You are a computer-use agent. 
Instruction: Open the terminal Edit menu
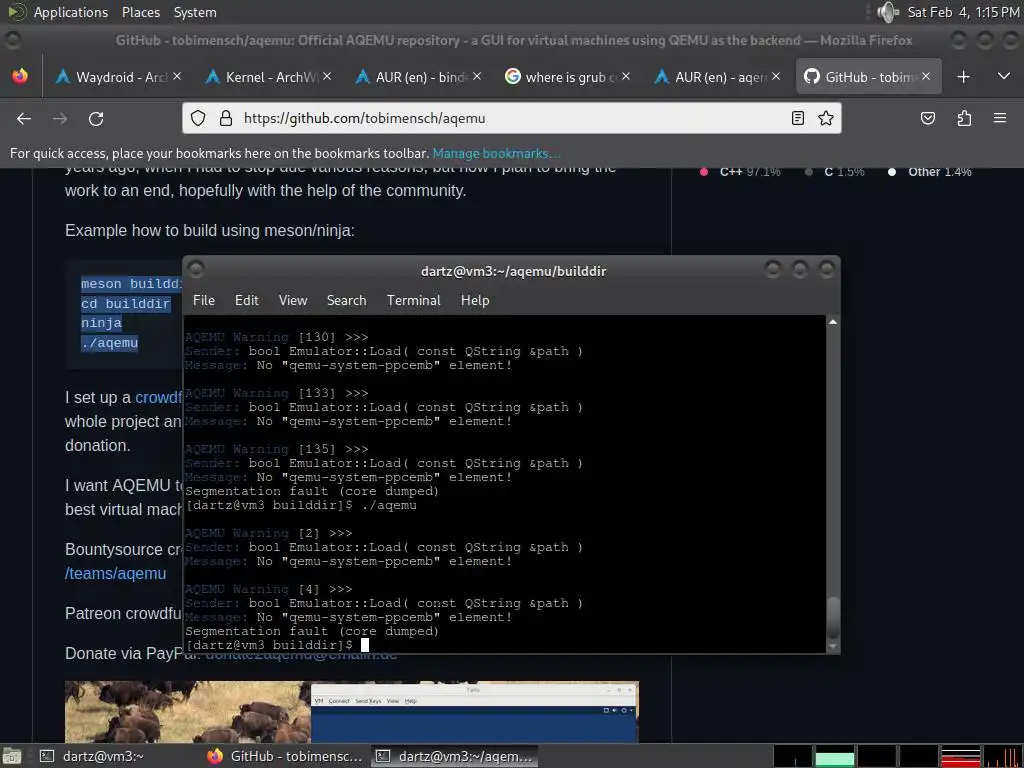(x=247, y=300)
